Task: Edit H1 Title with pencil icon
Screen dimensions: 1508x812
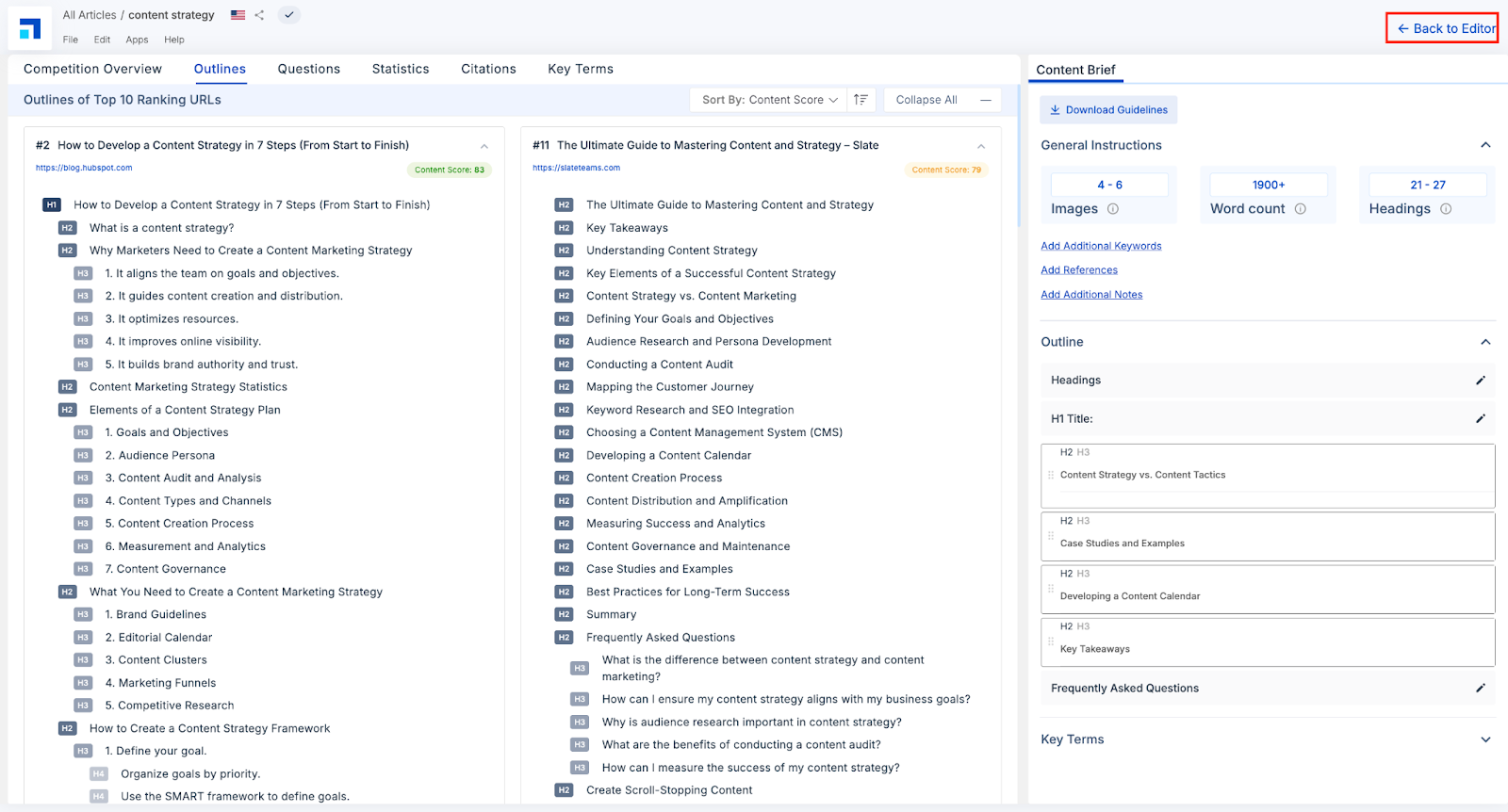Action: 1480,419
